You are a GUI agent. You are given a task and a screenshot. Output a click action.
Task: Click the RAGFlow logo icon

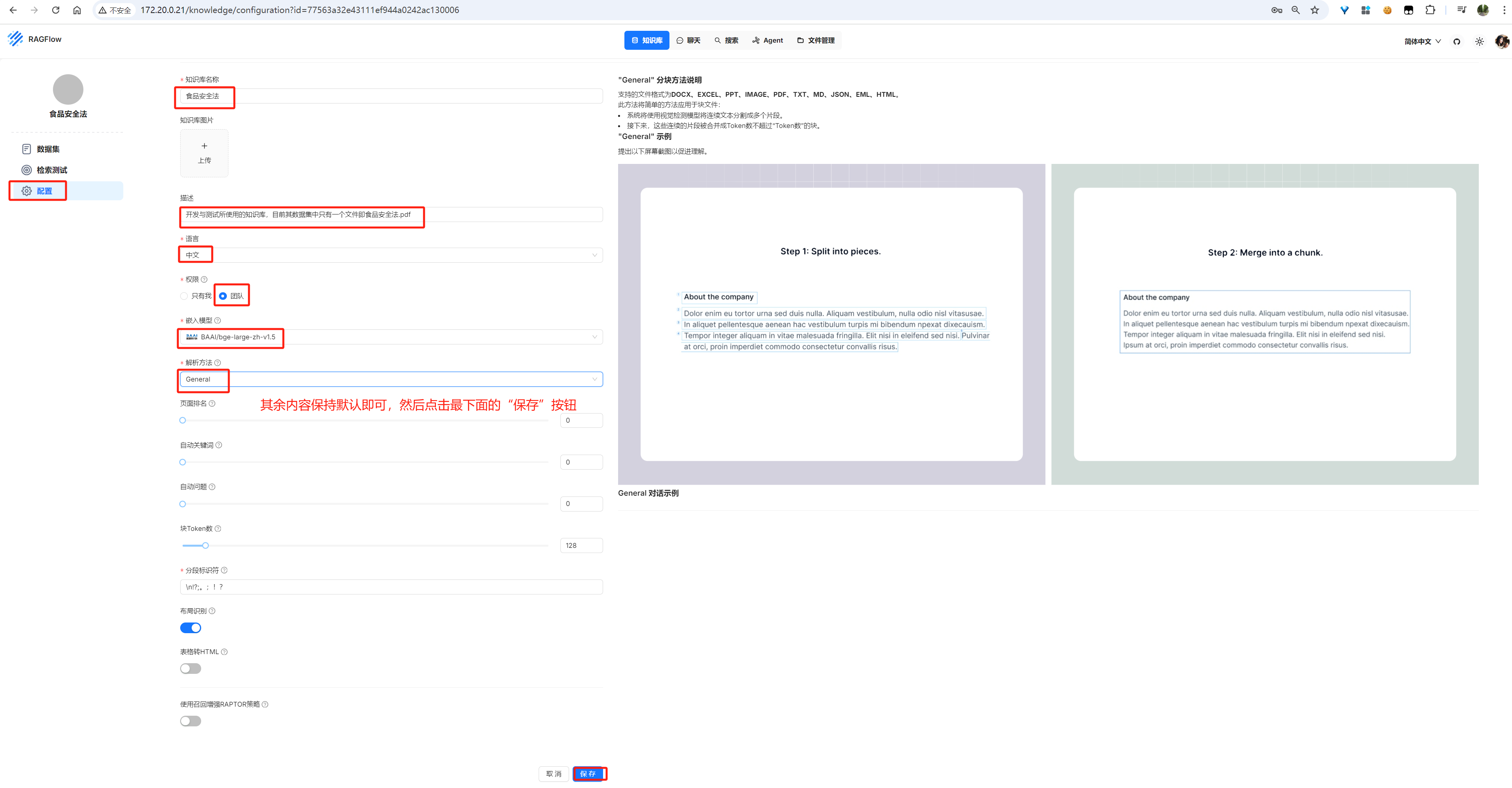point(15,39)
